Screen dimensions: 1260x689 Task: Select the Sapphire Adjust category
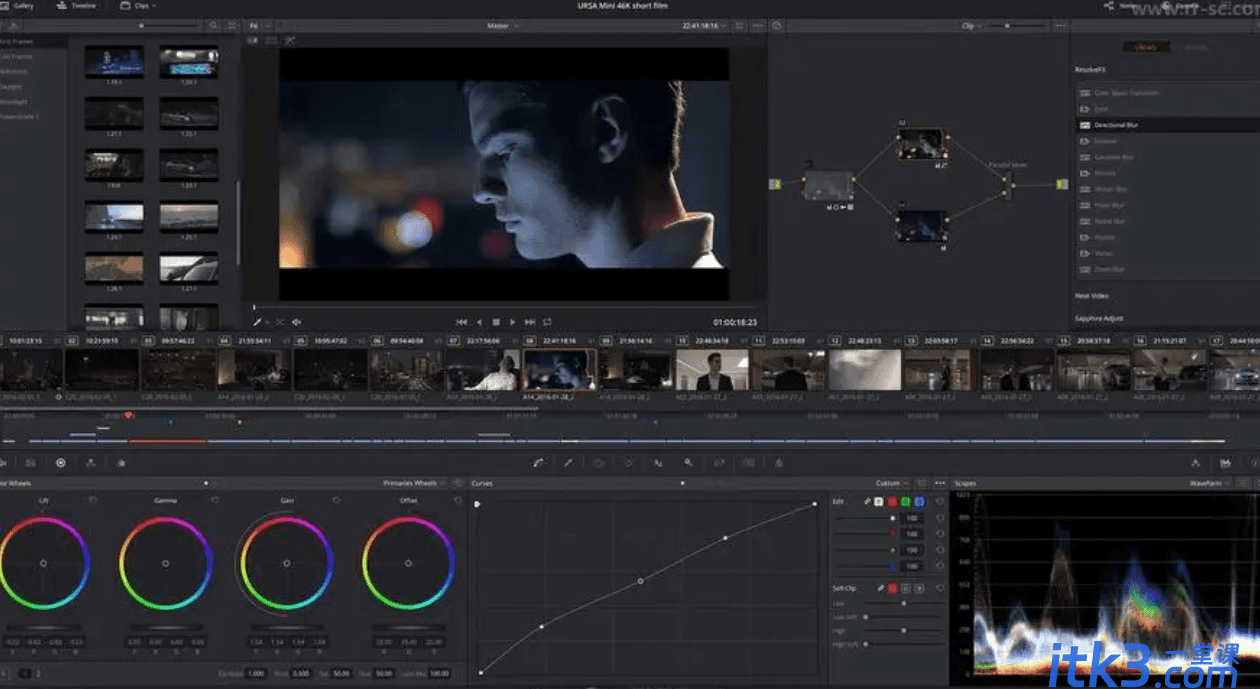[1099, 318]
